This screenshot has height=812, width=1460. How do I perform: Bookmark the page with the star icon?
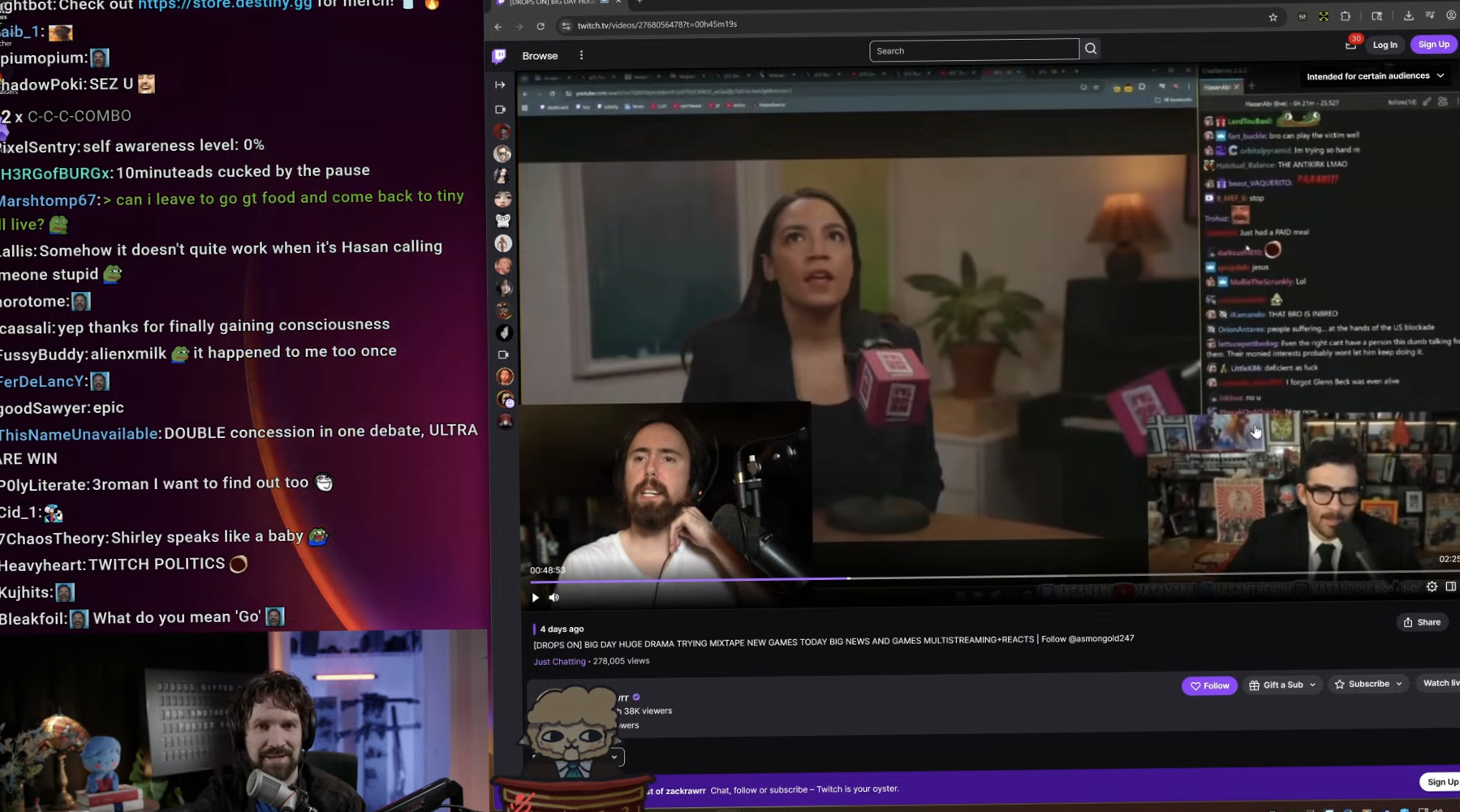(1273, 17)
